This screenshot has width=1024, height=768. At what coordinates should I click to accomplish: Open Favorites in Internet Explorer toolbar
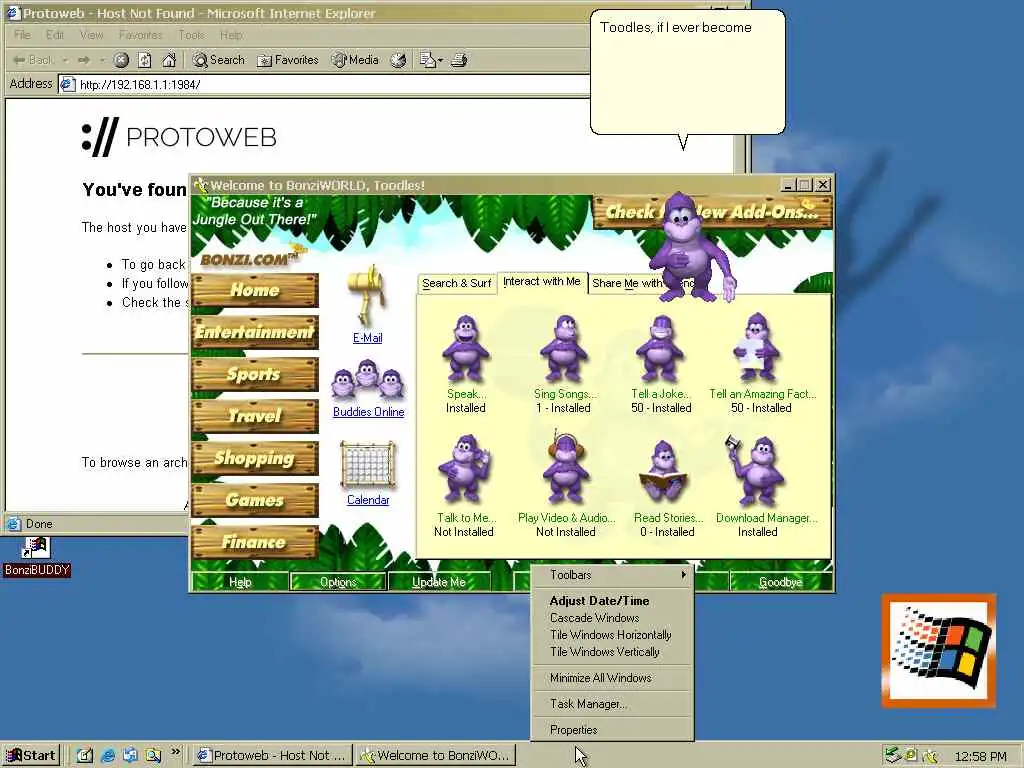click(288, 60)
